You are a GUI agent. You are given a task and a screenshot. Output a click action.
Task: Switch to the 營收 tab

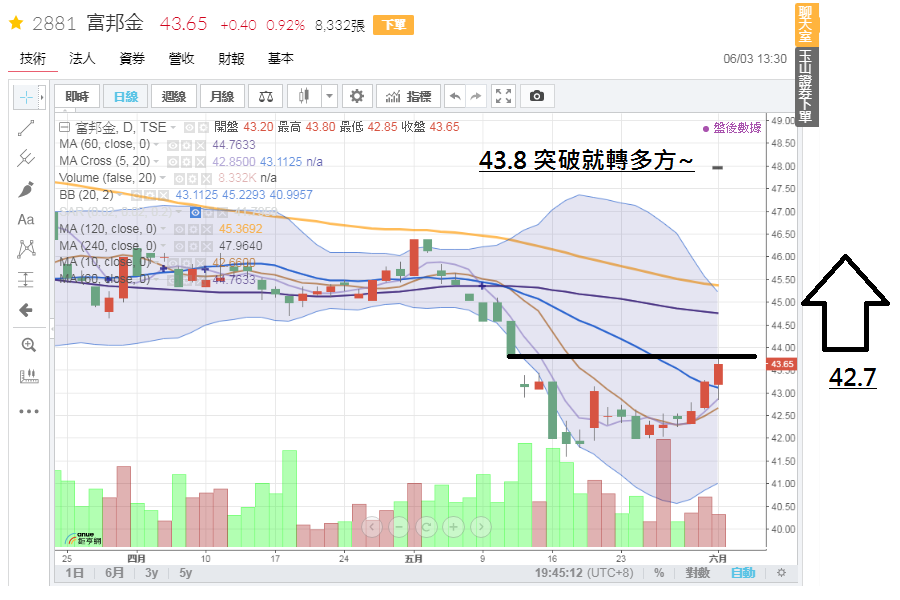[x=181, y=58]
